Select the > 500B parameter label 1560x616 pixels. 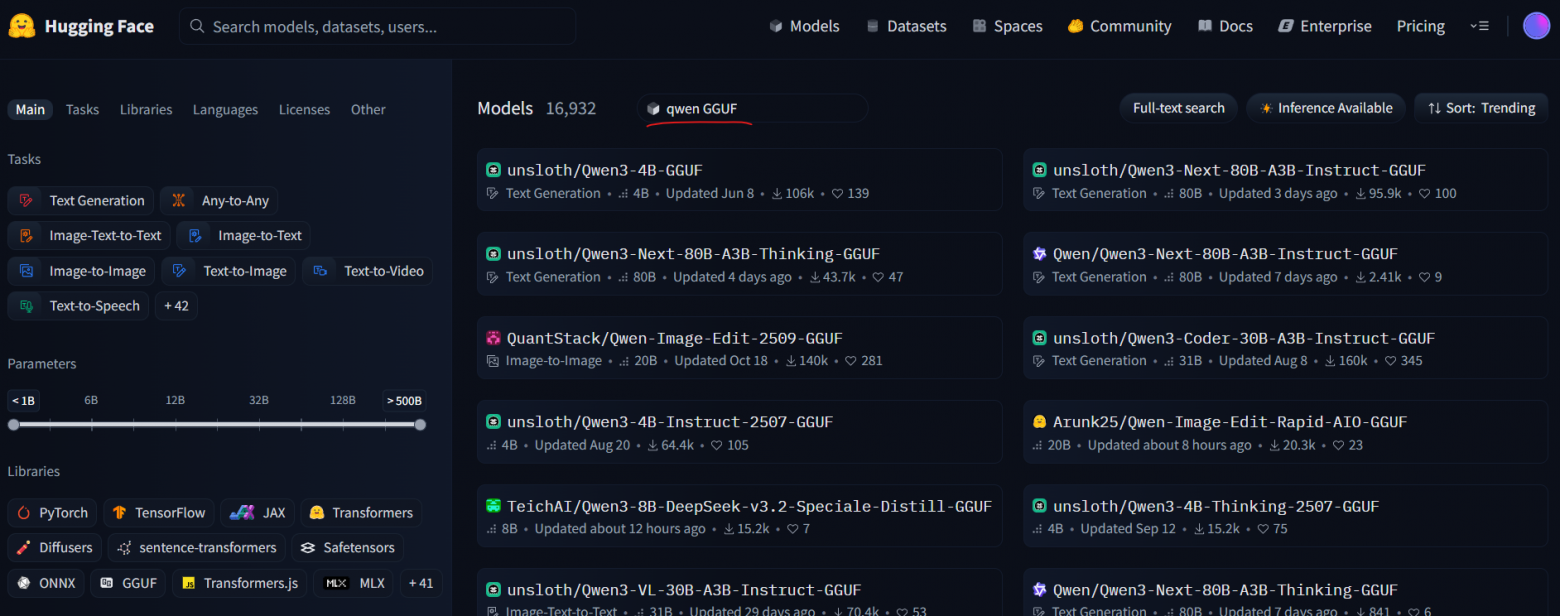point(404,400)
